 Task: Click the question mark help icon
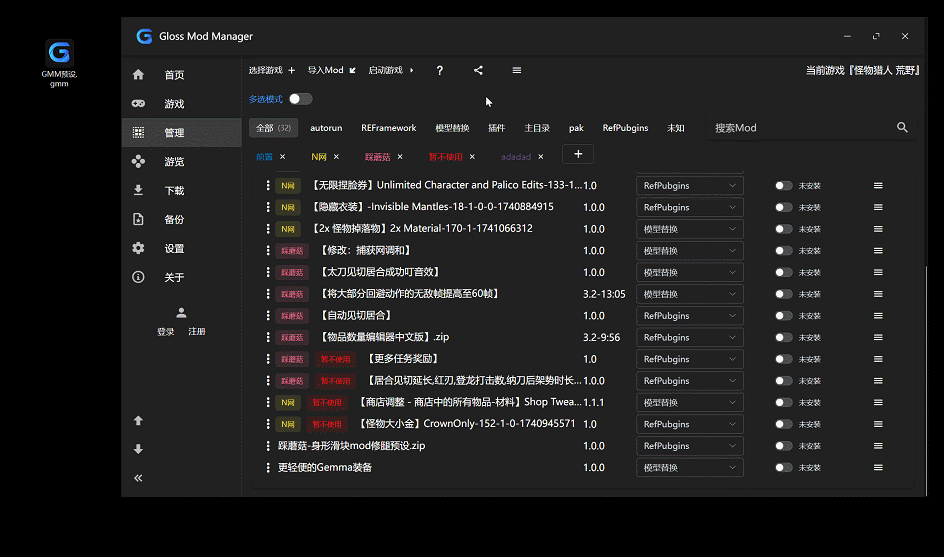coord(439,70)
